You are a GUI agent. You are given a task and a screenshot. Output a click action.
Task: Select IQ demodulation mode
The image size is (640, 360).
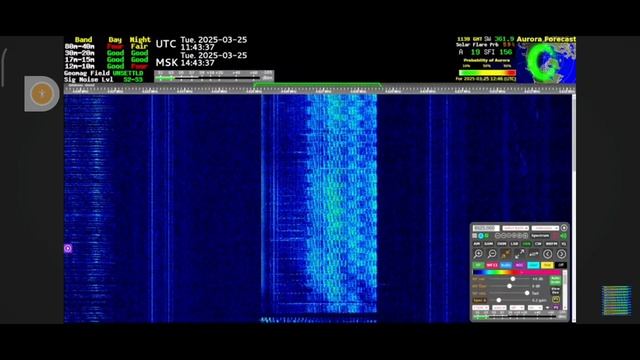564,244
